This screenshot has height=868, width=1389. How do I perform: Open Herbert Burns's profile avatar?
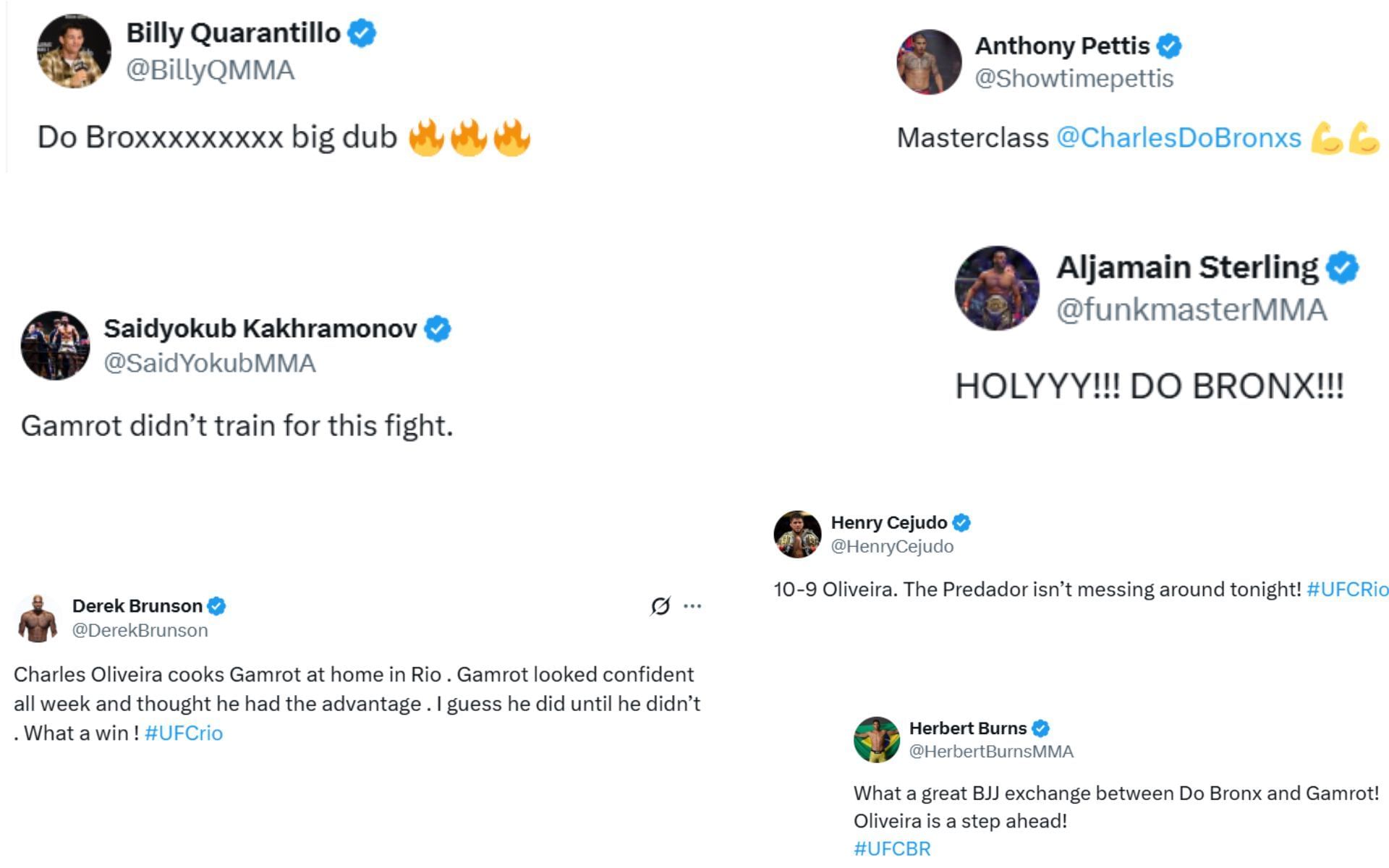pyautogui.click(x=877, y=739)
